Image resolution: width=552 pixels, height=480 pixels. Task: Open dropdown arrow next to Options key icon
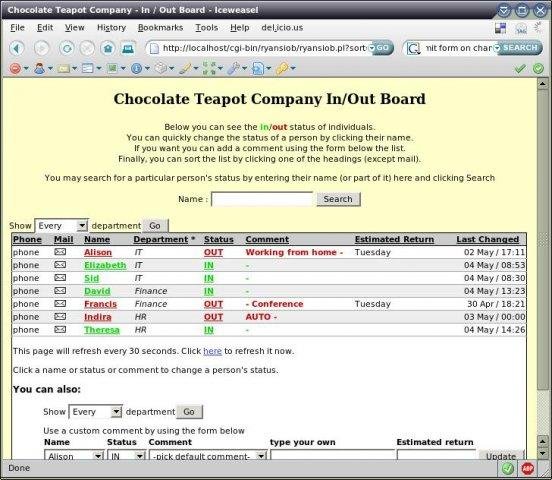293,69
